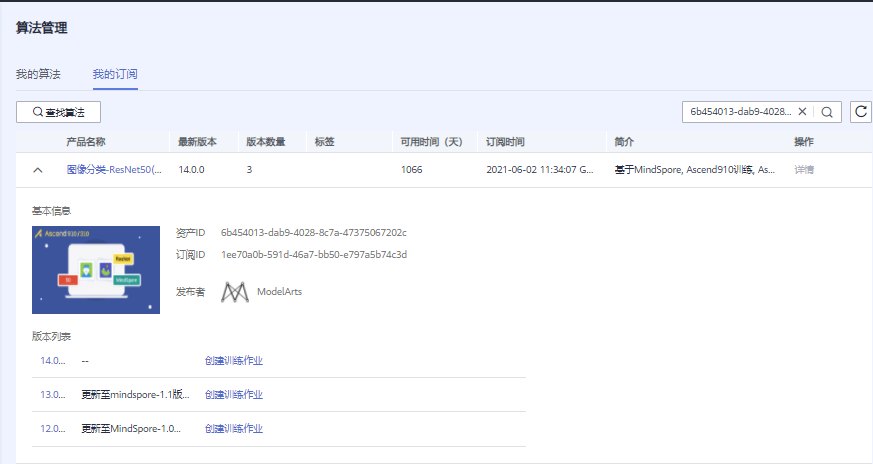Open version 14.0 in the version list
This screenshot has width=873, height=464.
[x=52, y=360]
